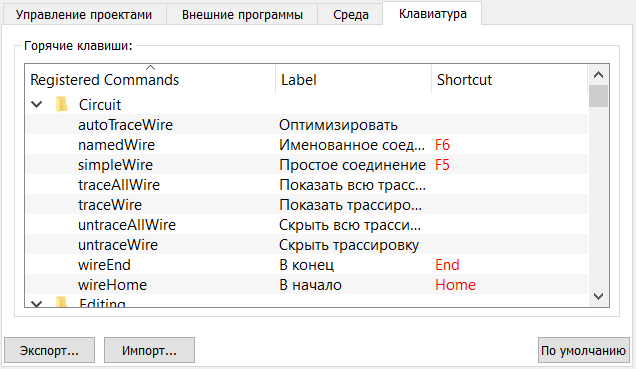Click the Импорт... button
The height and width of the screenshot is (369, 636).
(149, 350)
